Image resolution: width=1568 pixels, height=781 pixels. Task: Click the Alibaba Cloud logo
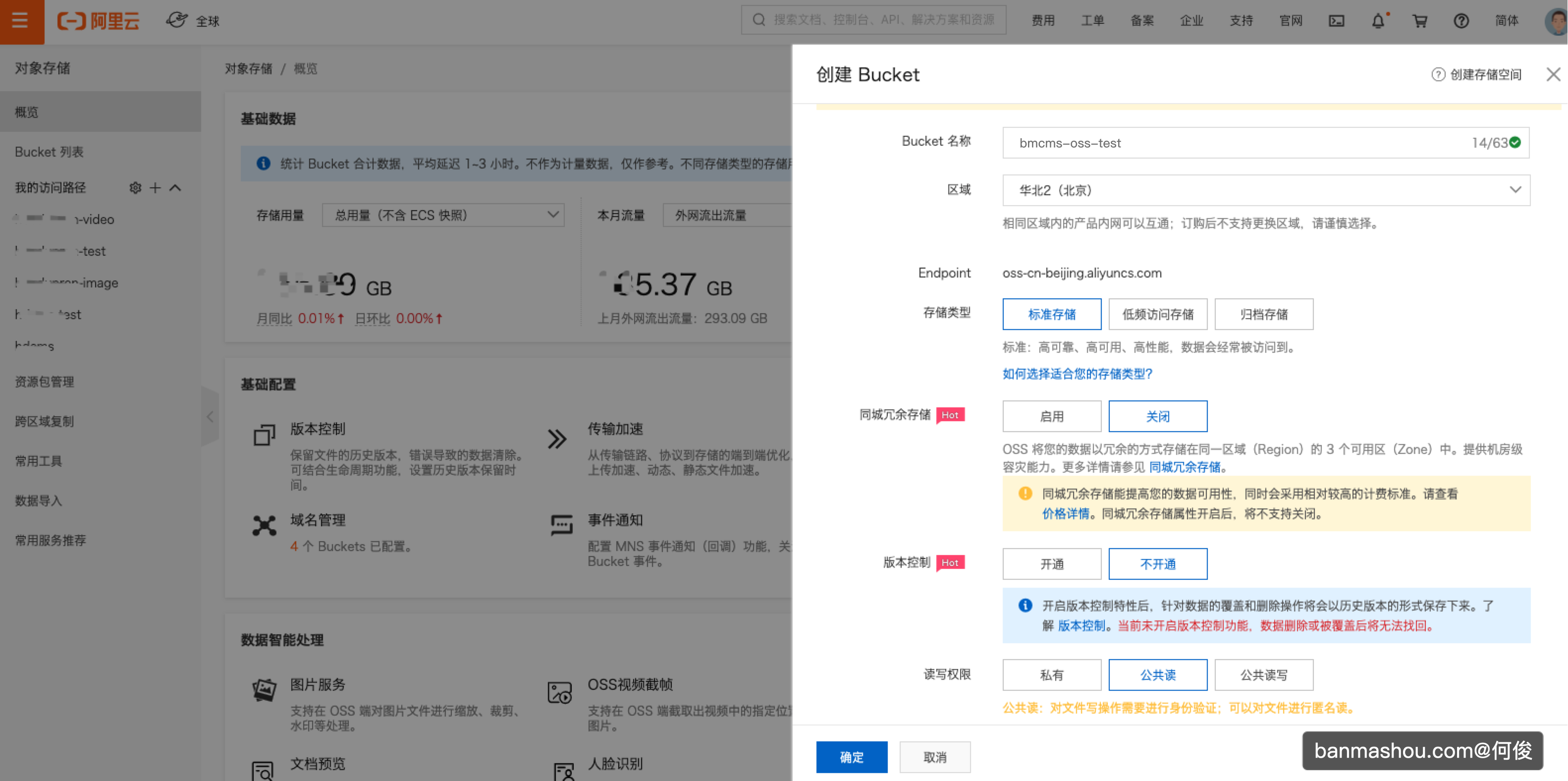pos(98,21)
